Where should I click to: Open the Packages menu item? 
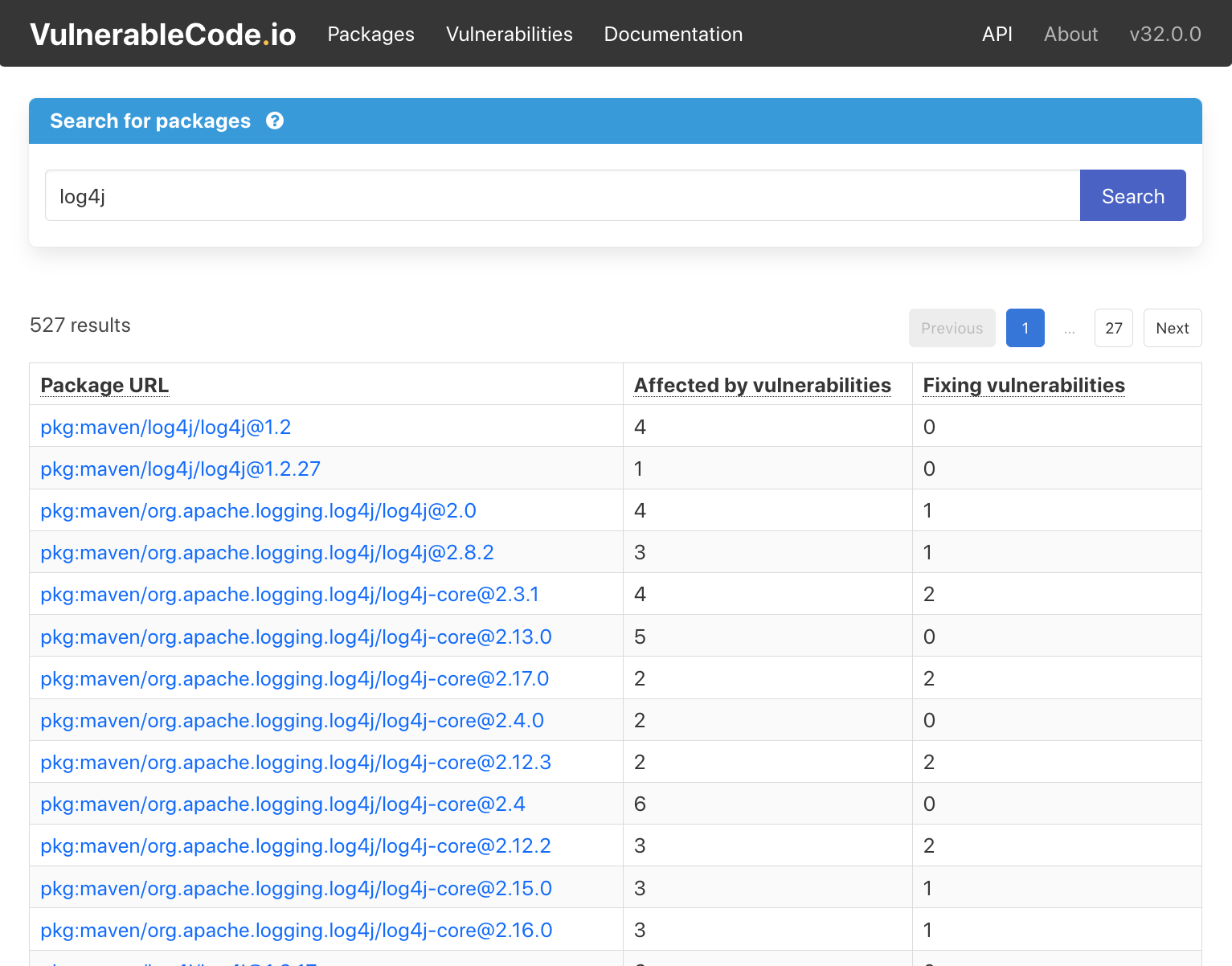pyautogui.click(x=370, y=35)
